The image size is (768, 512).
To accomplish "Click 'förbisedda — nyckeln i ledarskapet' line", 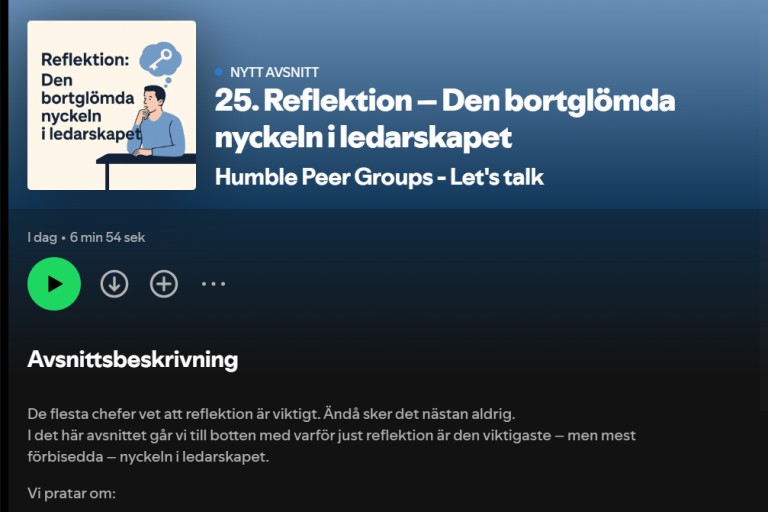I will [x=148, y=457].
